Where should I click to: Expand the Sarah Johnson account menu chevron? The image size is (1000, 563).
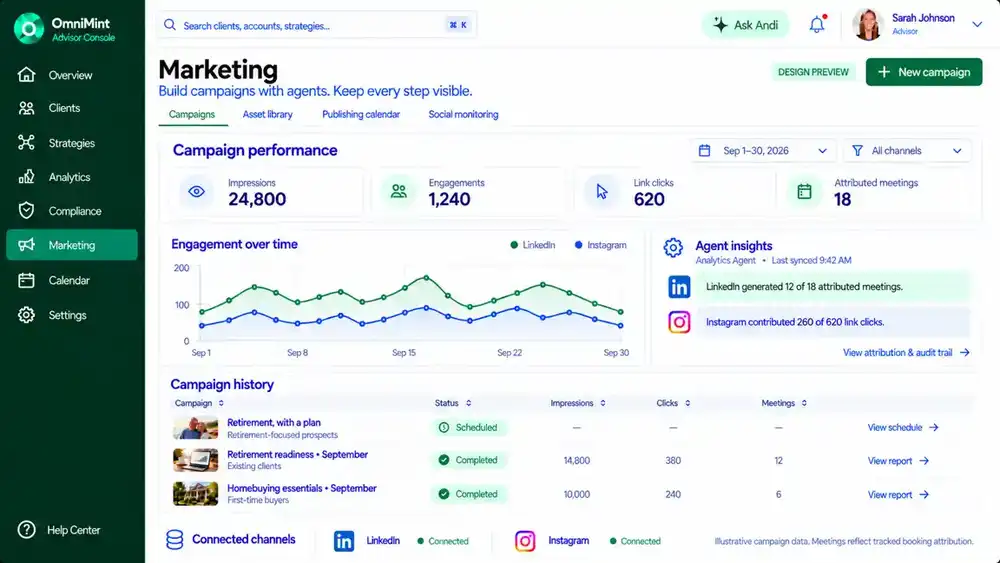tap(977, 25)
